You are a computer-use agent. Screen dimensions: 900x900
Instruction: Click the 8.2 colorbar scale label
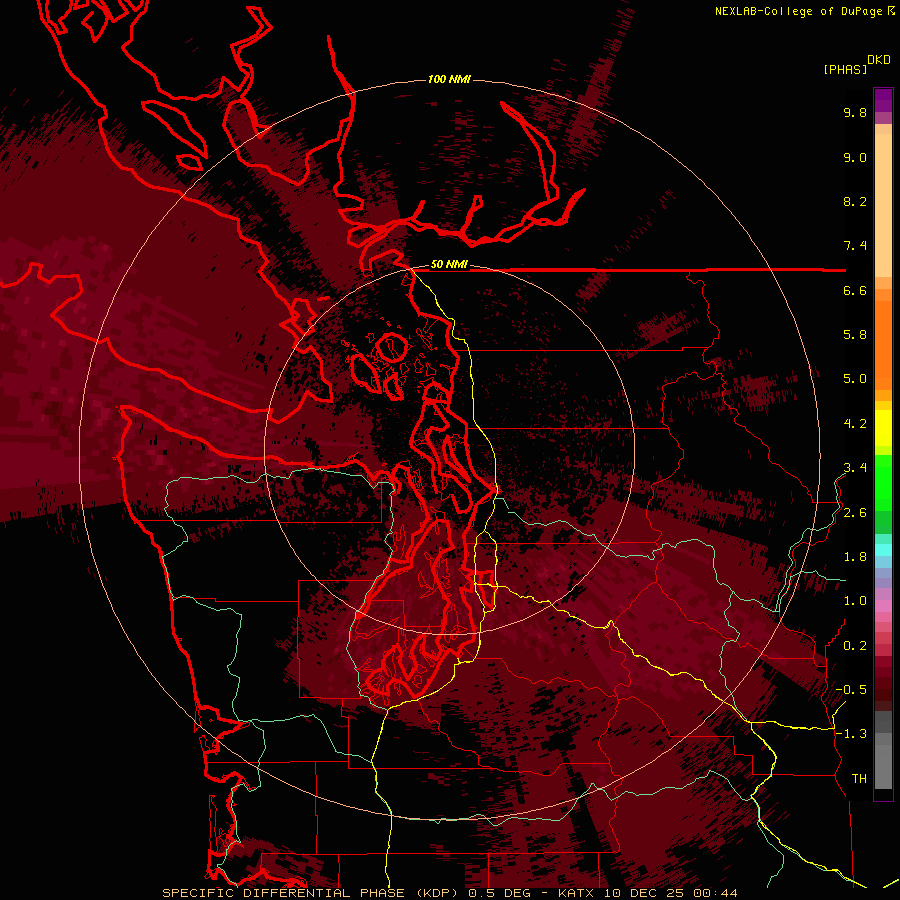pyautogui.click(x=855, y=201)
